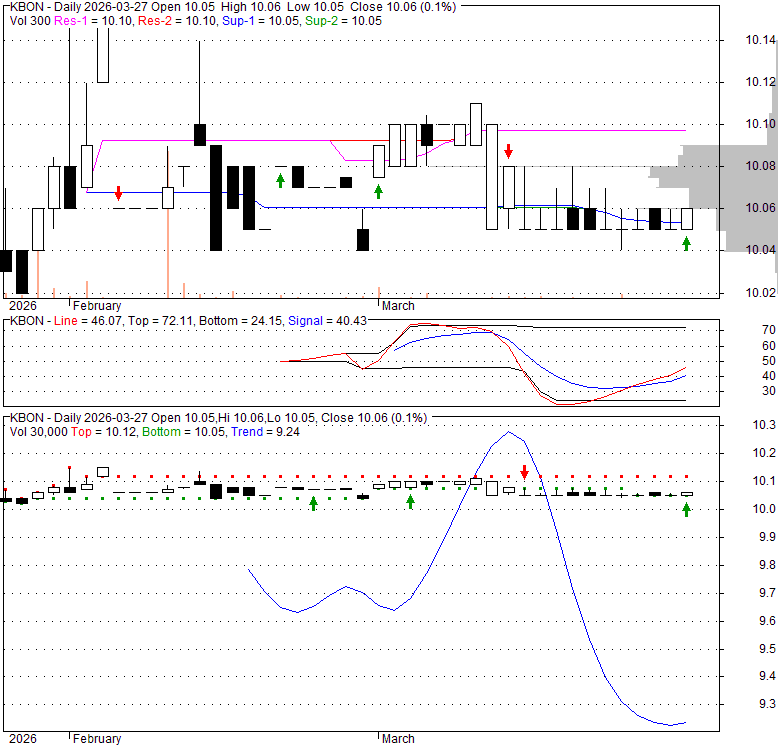Screen dimensions: 780x745
Task: Click 'February' on the bottom chart's date axis
Action: click(97, 739)
